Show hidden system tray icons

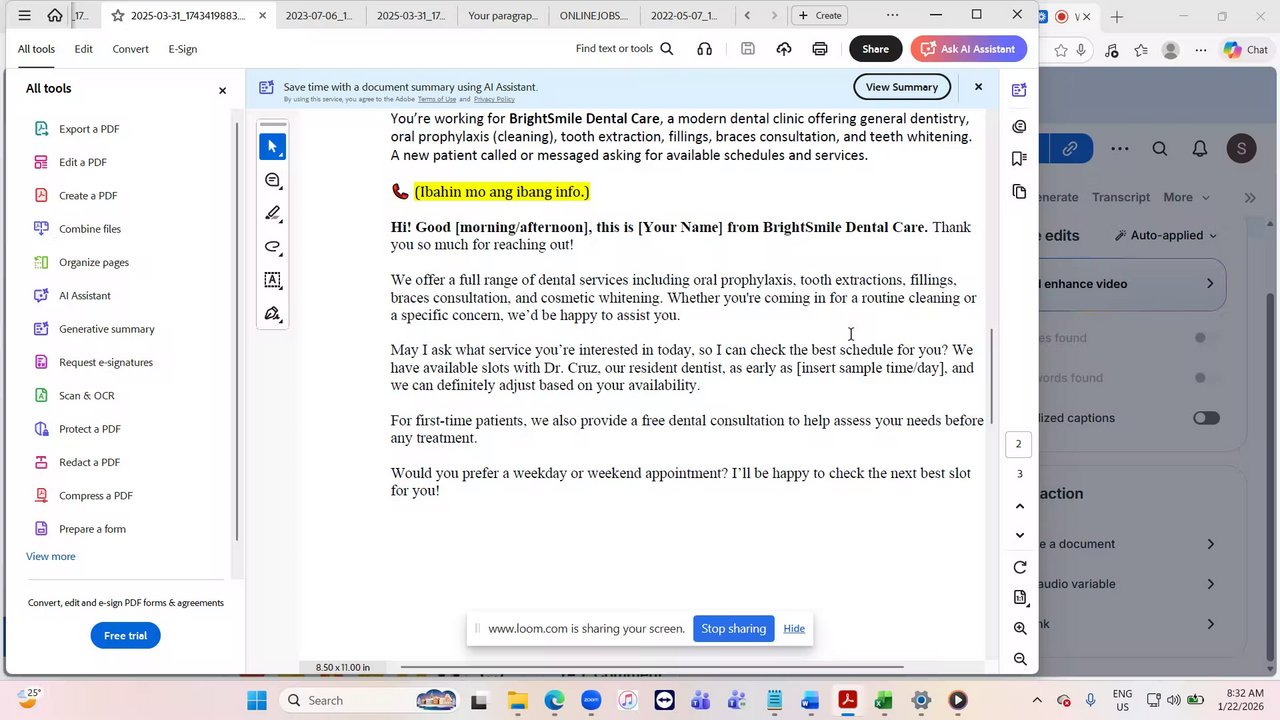1037,701
